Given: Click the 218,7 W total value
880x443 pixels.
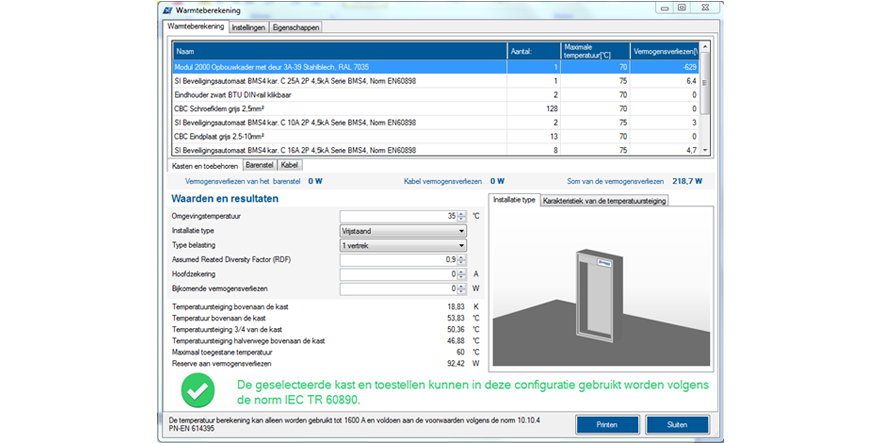Looking at the screenshot, I should click(x=688, y=181).
